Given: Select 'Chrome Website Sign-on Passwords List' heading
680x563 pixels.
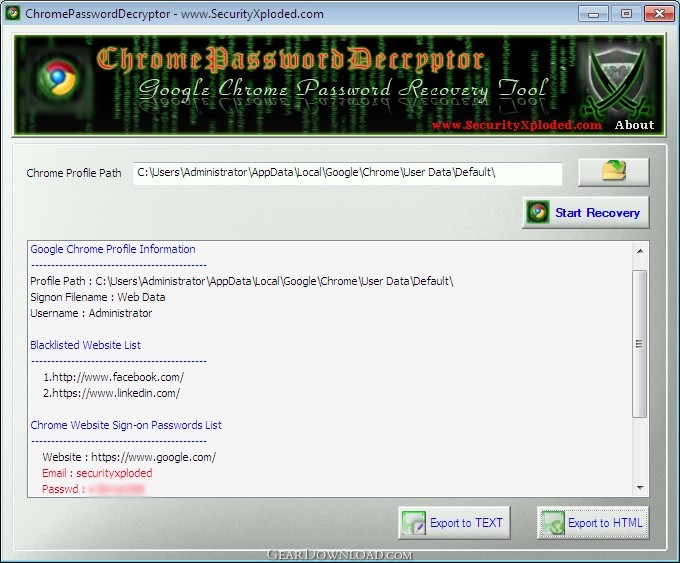Looking at the screenshot, I should pos(126,425).
